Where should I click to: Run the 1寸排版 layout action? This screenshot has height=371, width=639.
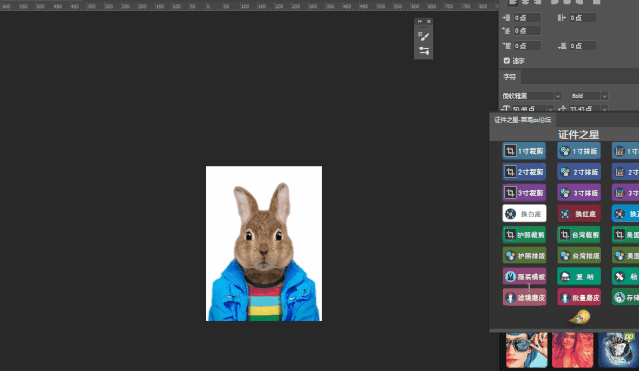[x=579, y=151]
